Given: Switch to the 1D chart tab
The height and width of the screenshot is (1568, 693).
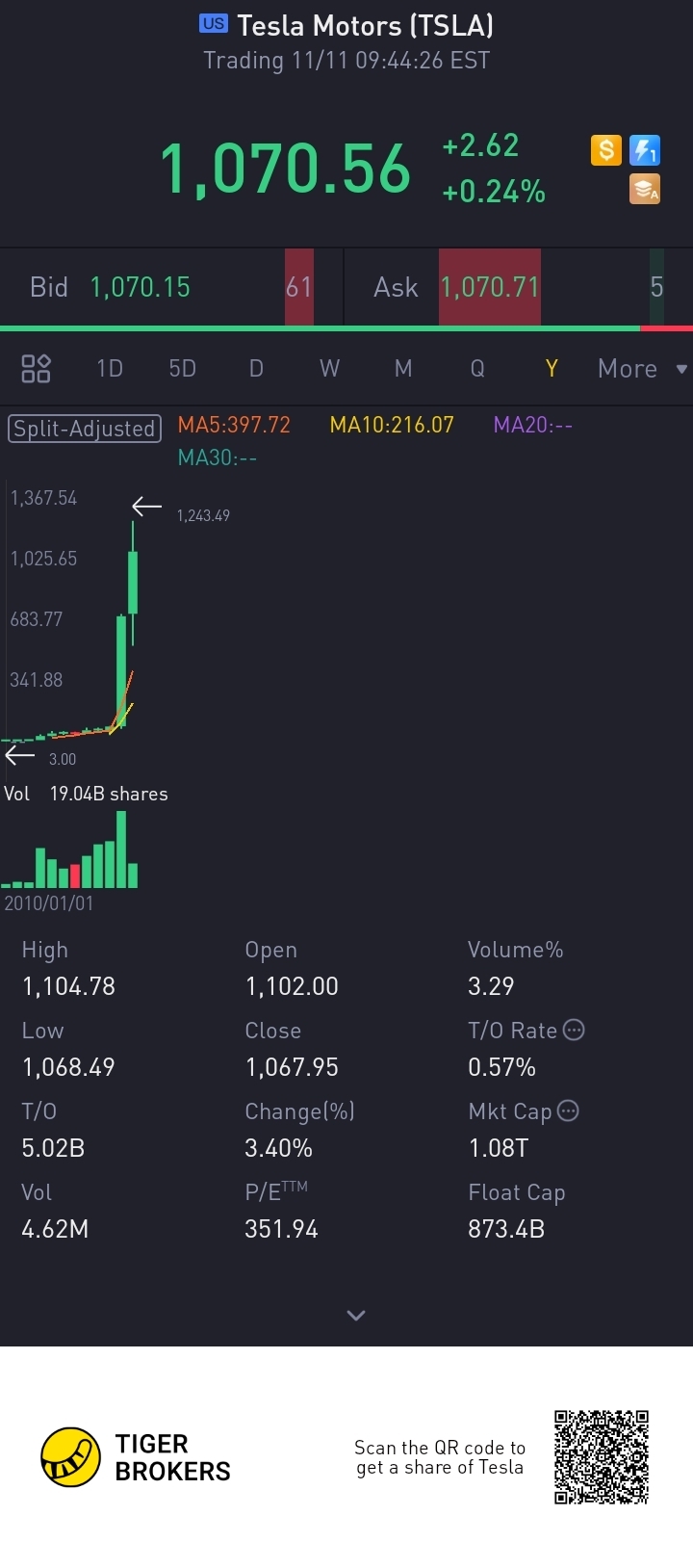Looking at the screenshot, I should coord(110,368).
